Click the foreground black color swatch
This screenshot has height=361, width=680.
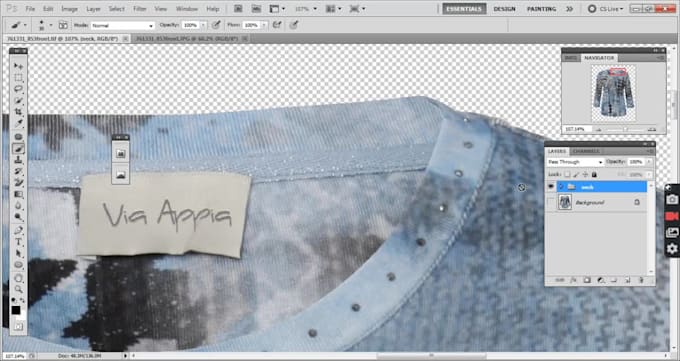16,310
